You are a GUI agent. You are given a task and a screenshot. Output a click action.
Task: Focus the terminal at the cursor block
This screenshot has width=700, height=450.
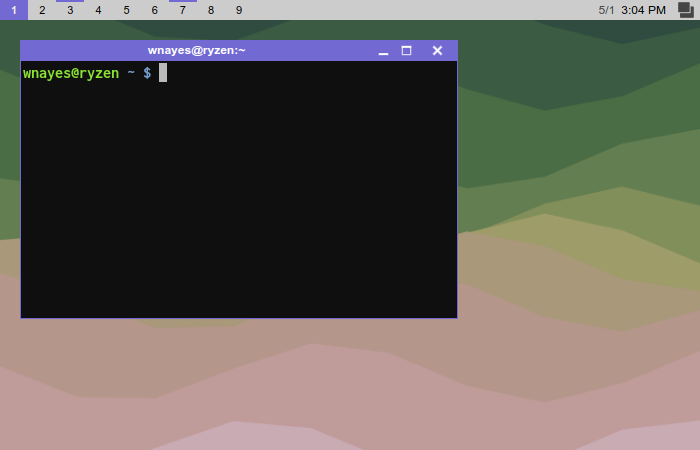tap(163, 73)
